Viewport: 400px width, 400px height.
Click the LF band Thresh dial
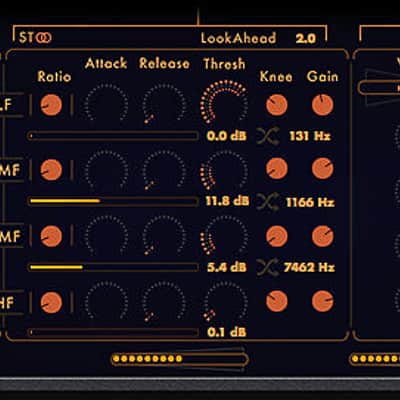point(224,102)
